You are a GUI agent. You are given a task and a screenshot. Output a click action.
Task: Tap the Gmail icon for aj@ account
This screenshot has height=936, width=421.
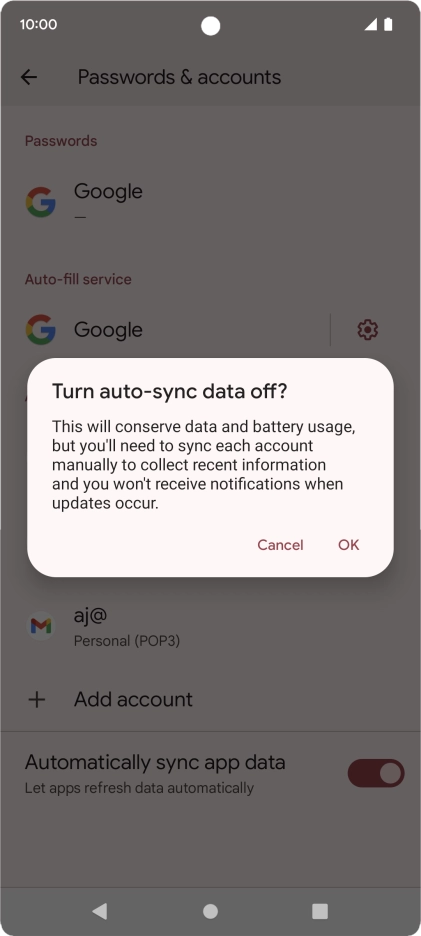point(41,626)
